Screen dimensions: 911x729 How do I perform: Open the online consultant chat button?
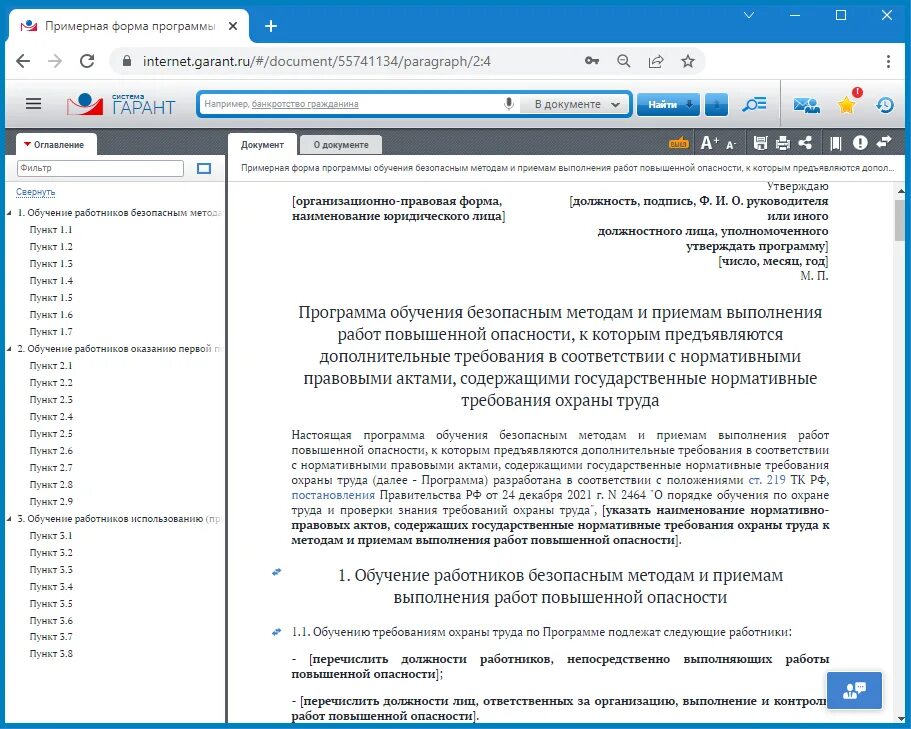pos(854,690)
